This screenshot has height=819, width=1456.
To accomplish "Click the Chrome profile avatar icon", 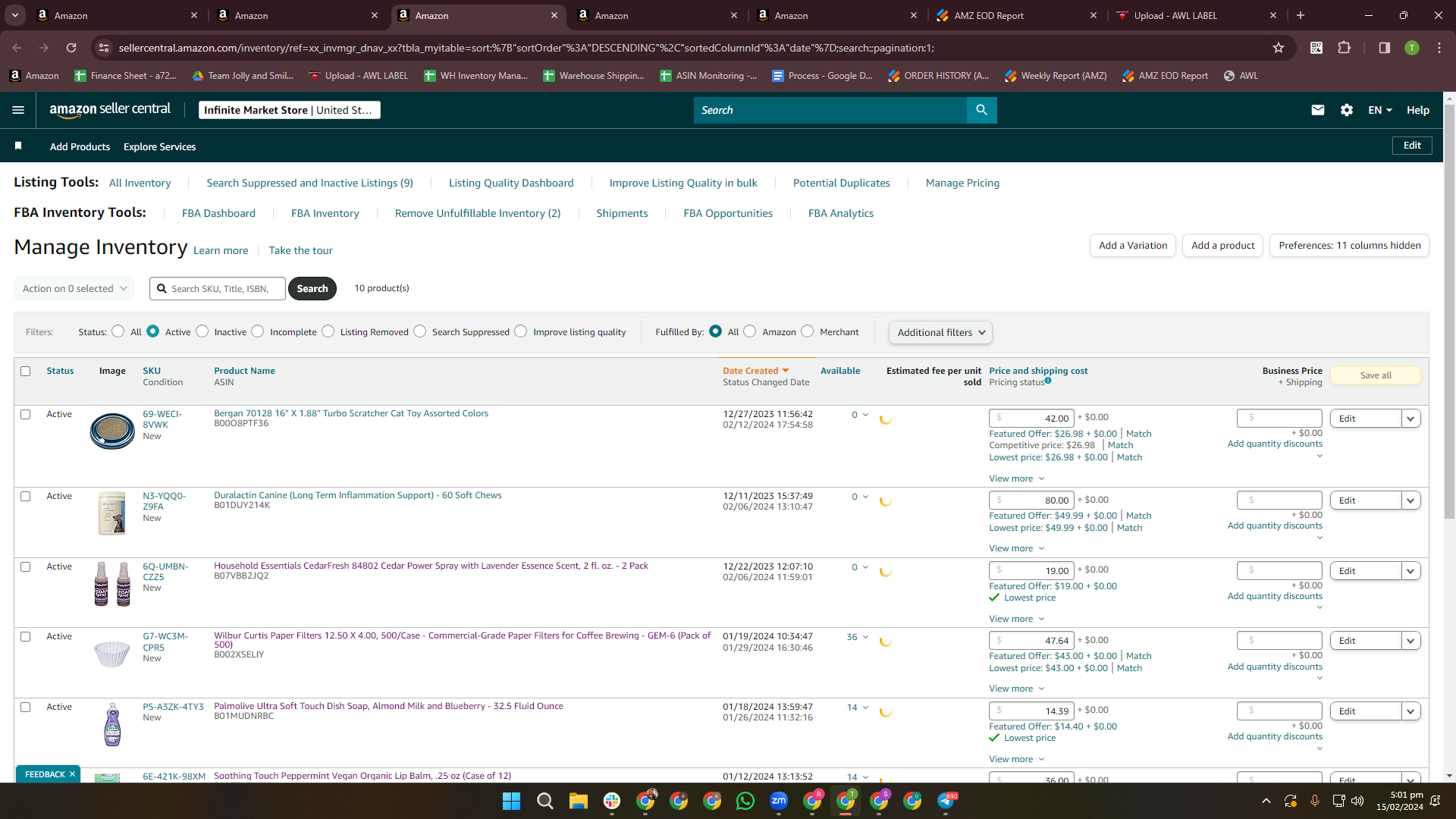I will (1412, 48).
